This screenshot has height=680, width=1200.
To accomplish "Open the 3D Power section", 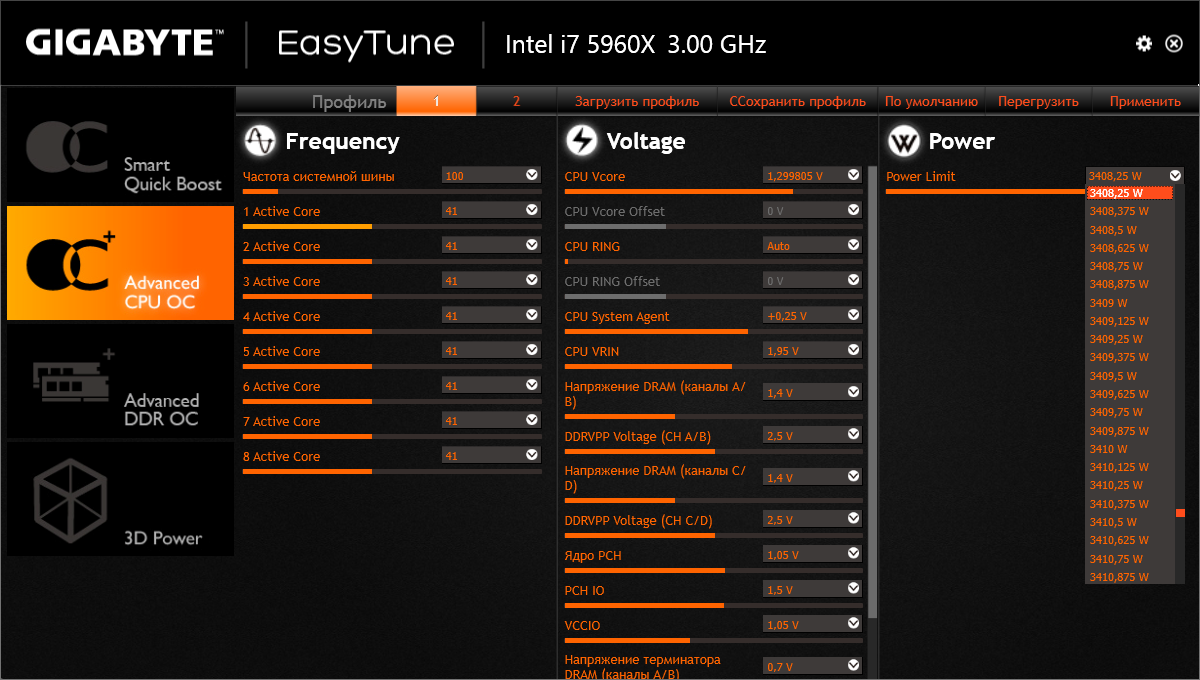I will [120, 498].
